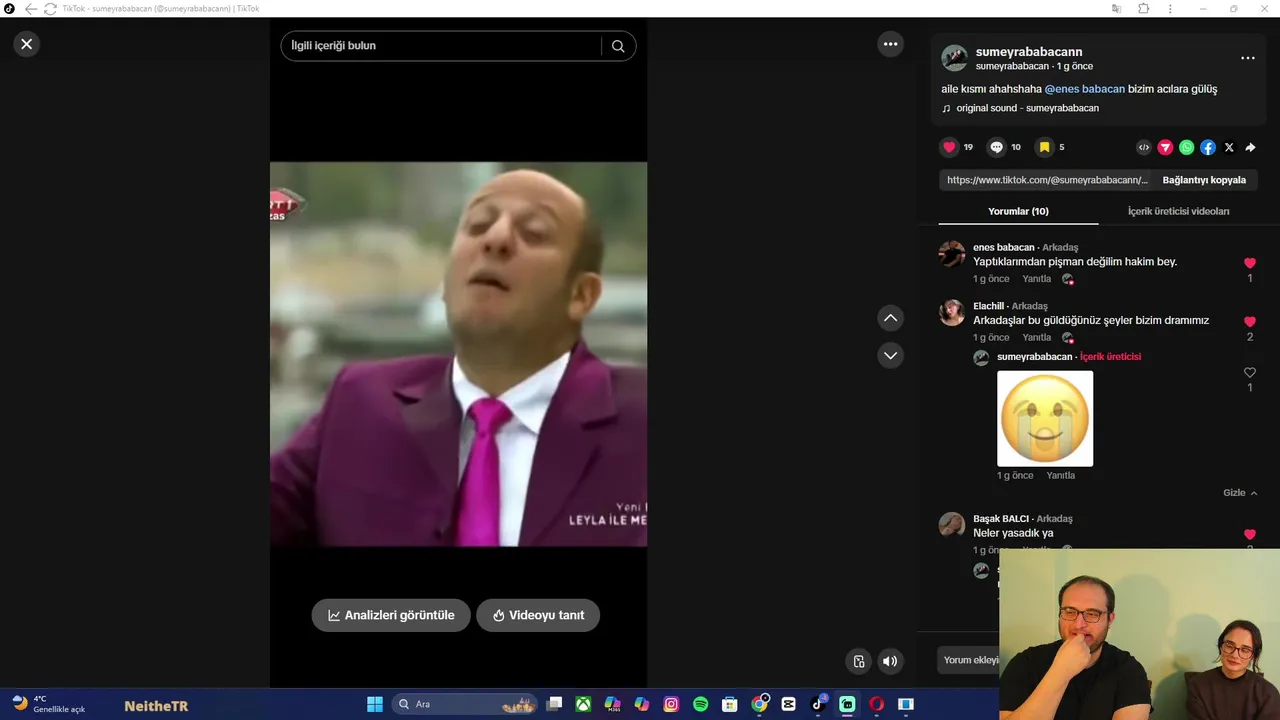Viewport: 1280px width, 720px height.
Task: Click 'Bağlantıyı kopyala' button
Action: tap(1204, 180)
